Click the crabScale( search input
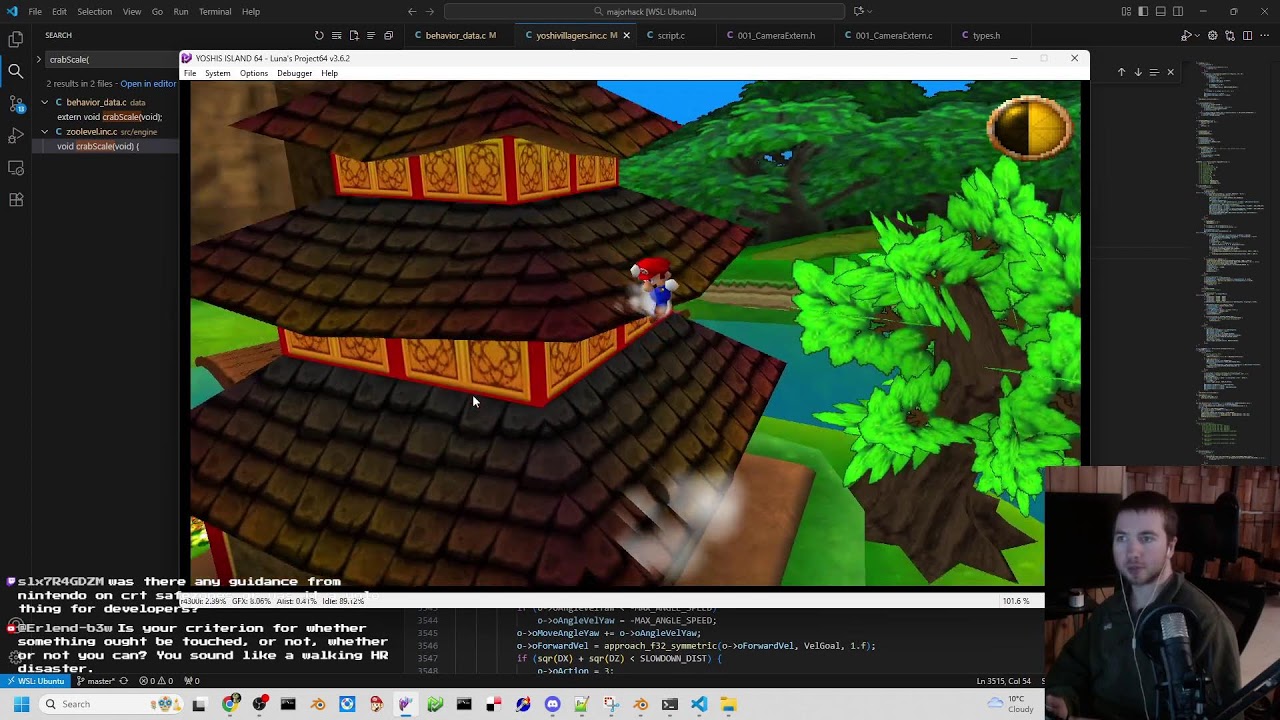1280x720 pixels. [112, 59]
